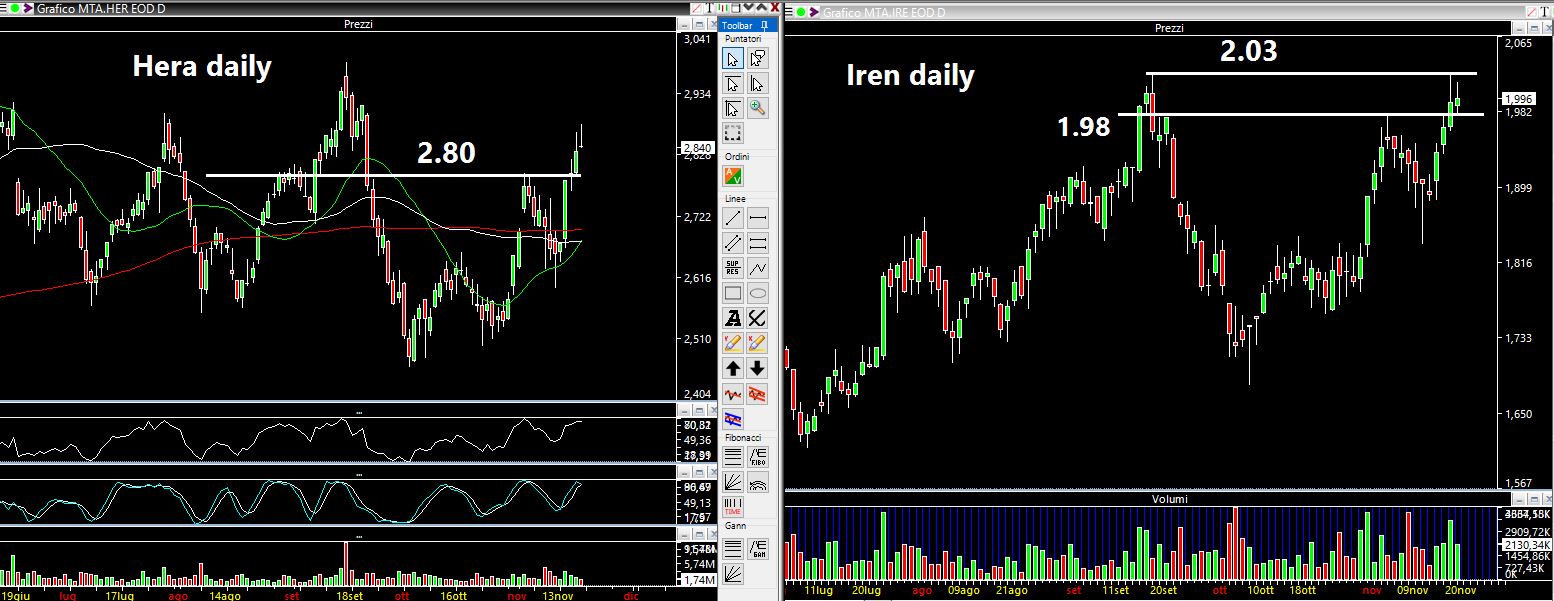
Task: Choose the parallel horizontal lines tool
Action: click(757, 243)
